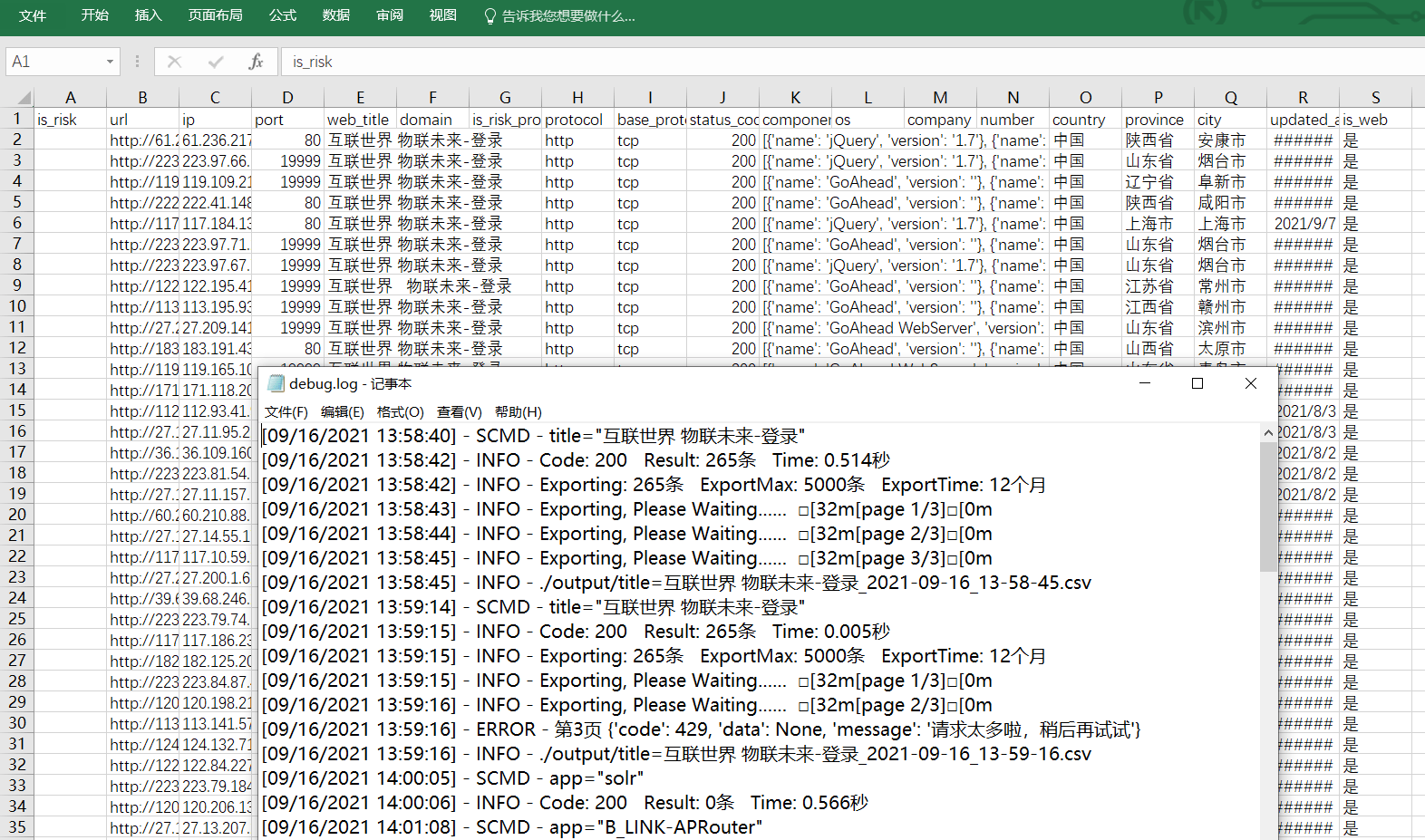The width and height of the screenshot is (1425, 840).
Task: Close the debug.log Notepad window
Action: pyautogui.click(x=1251, y=383)
